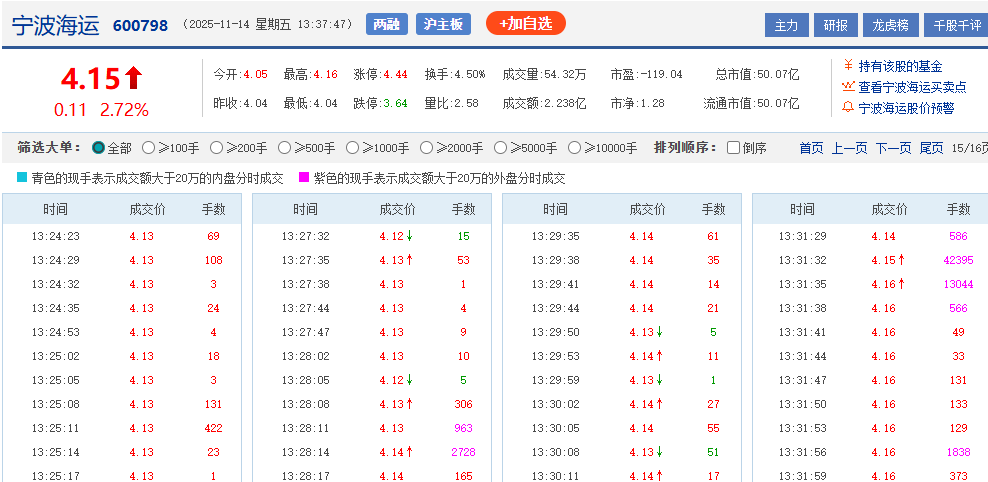Add stock with +加自选 button
This screenshot has width=988, height=482.
(526, 23)
